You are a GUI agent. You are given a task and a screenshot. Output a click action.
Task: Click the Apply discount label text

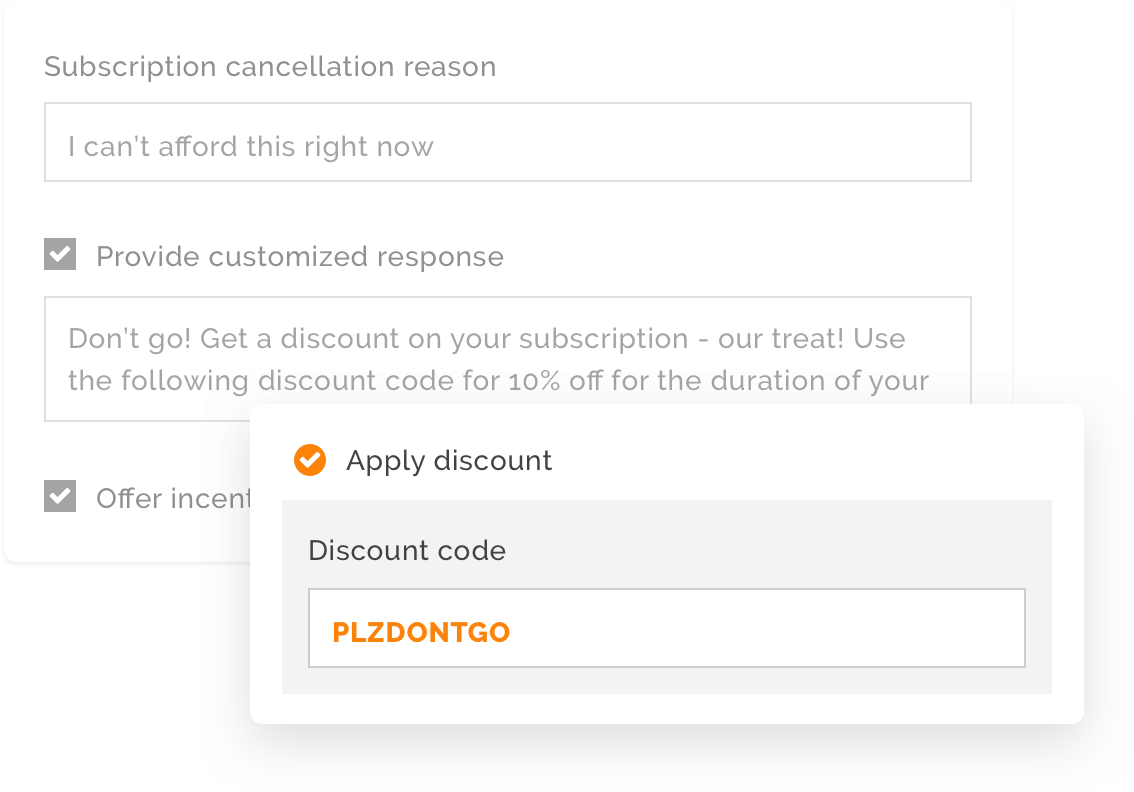tap(448, 461)
